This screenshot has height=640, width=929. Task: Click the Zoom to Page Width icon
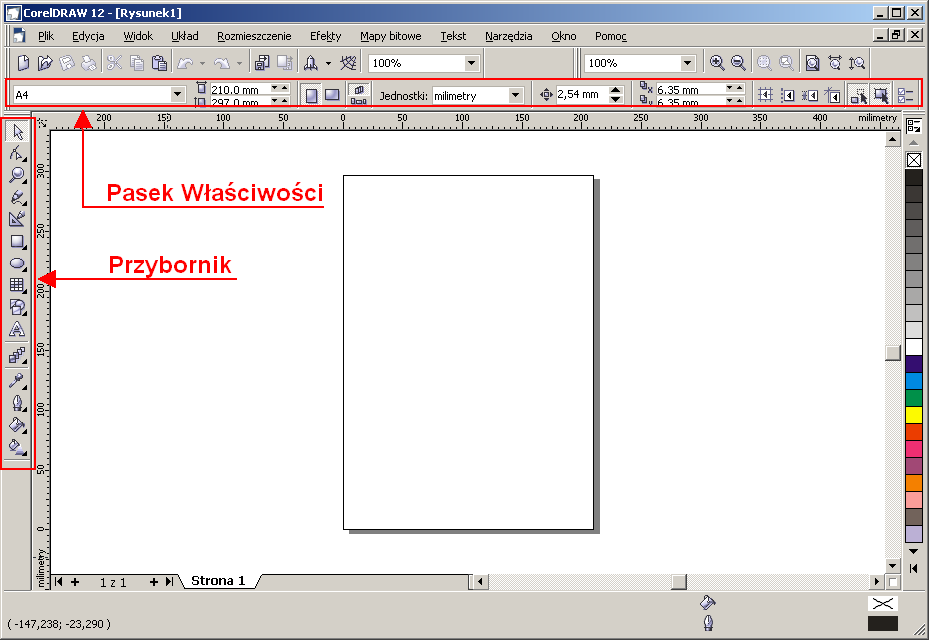(x=835, y=63)
